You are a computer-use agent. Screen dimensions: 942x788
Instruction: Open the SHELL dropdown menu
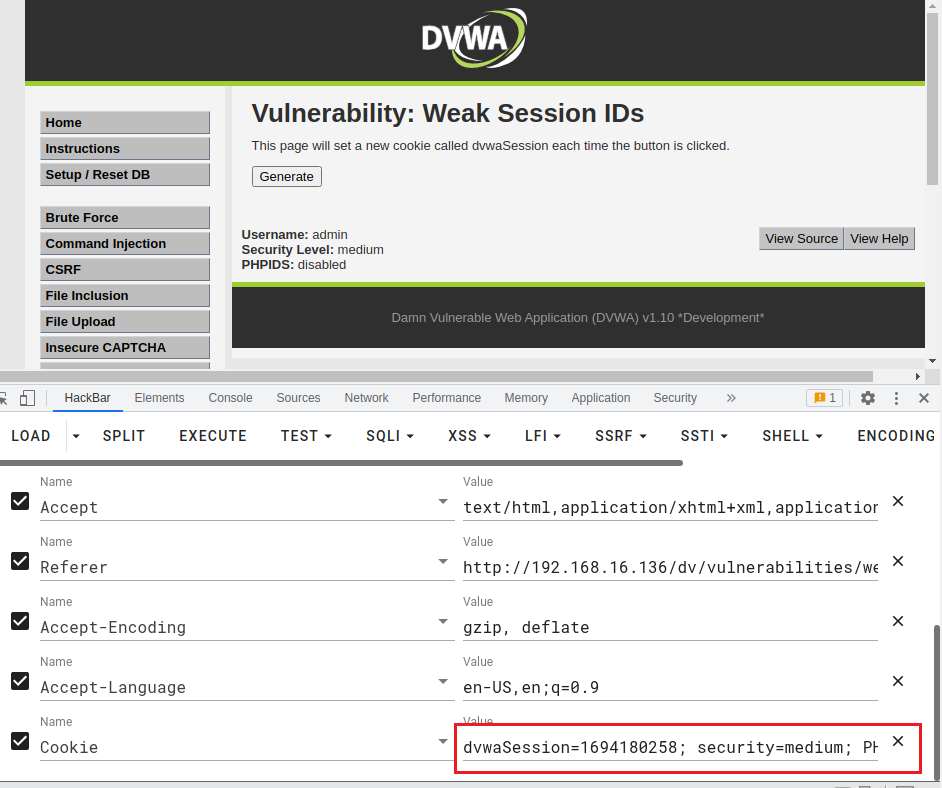click(792, 436)
